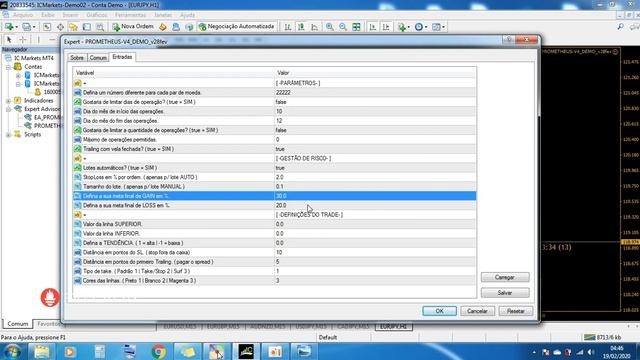Click the Carregar button

click(505, 277)
